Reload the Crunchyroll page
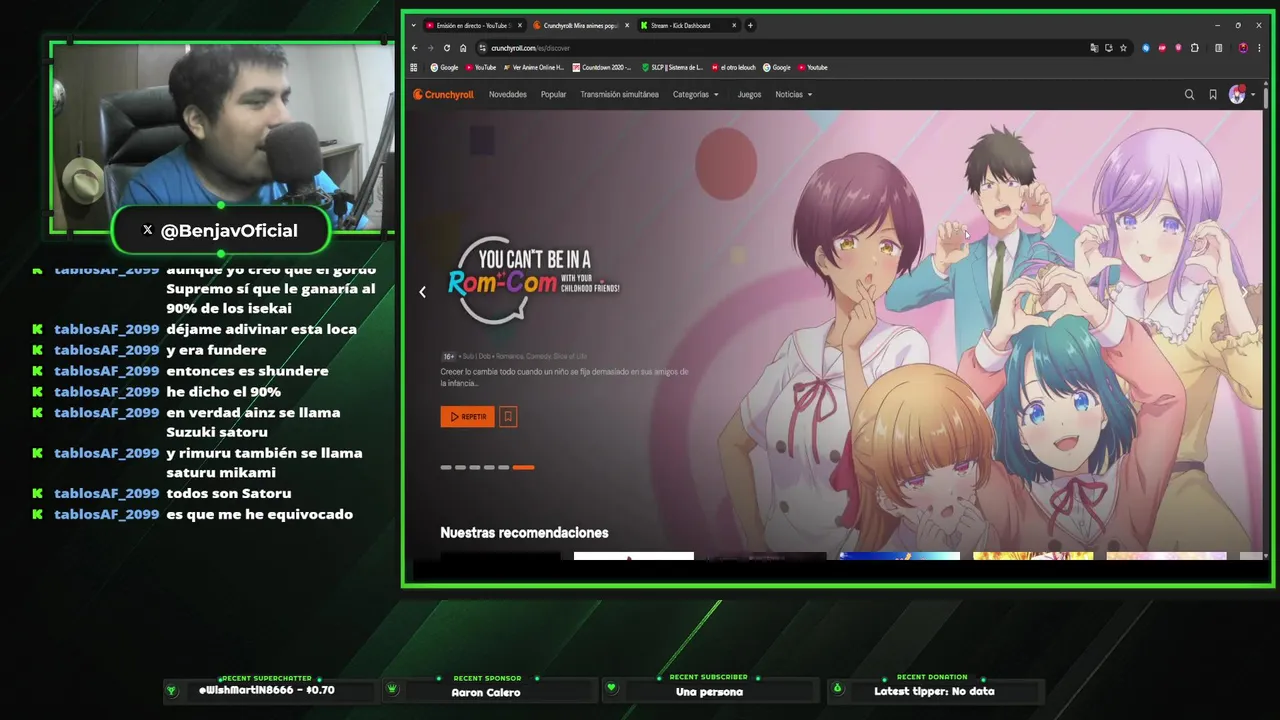The width and height of the screenshot is (1280, 720). 447,48
